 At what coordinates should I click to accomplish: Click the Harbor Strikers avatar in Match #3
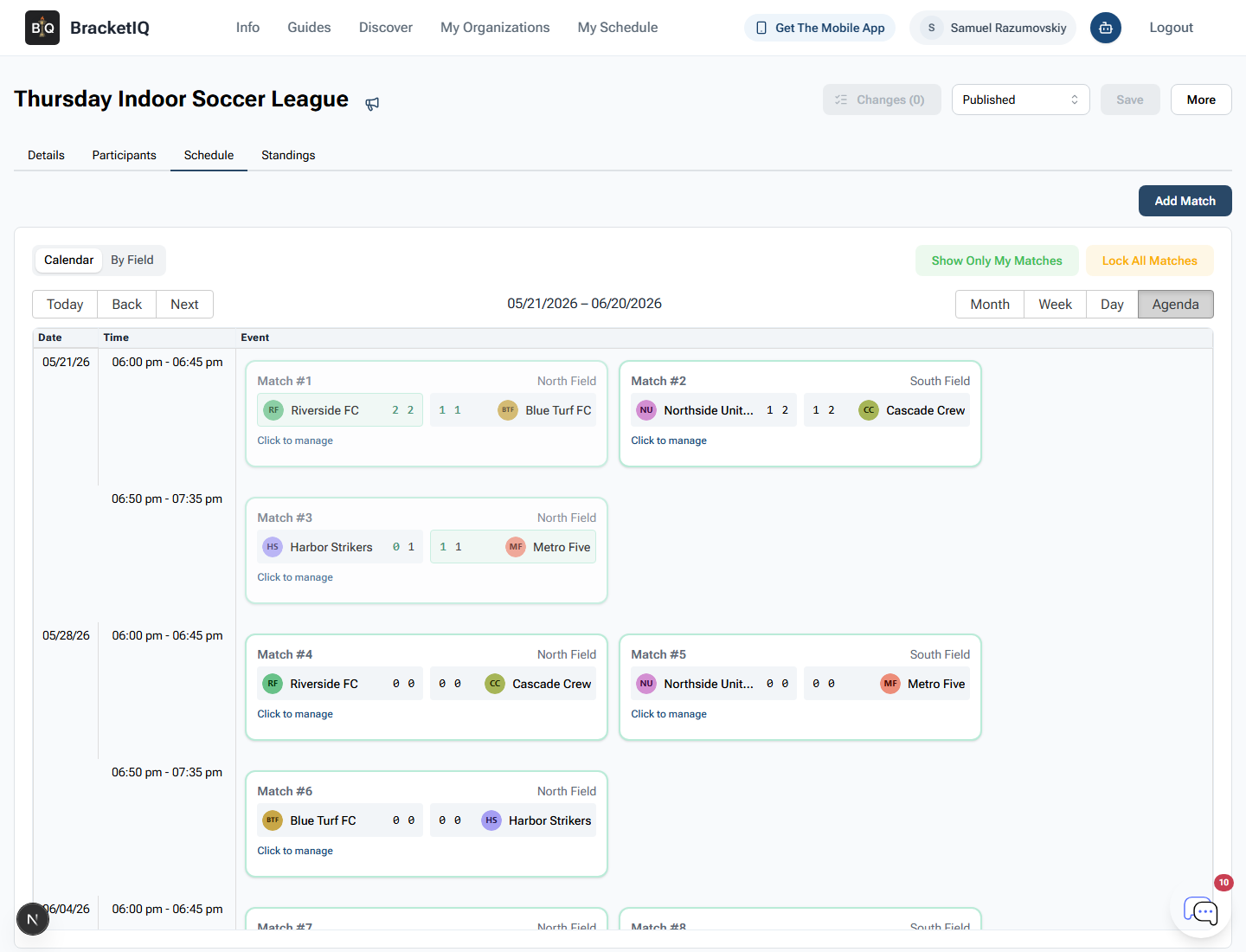[273, 547]
